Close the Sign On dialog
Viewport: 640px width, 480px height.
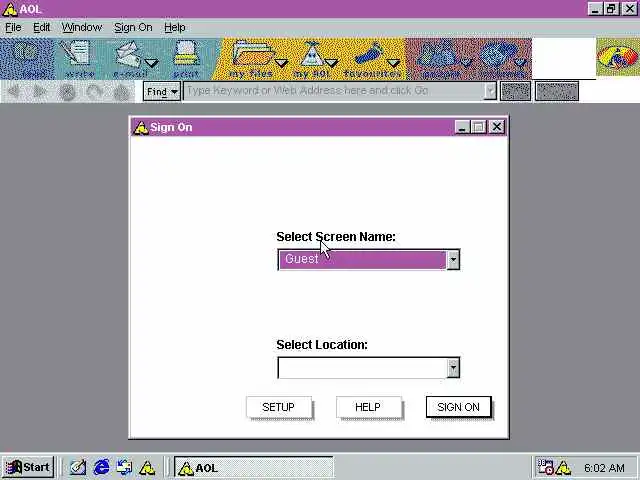[497, 127]
